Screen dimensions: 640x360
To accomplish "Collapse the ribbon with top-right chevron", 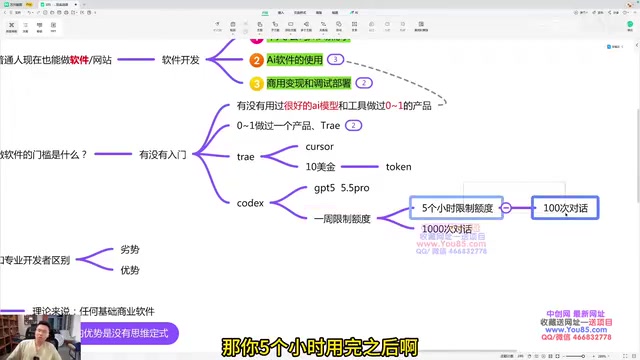I will (636, 13).
